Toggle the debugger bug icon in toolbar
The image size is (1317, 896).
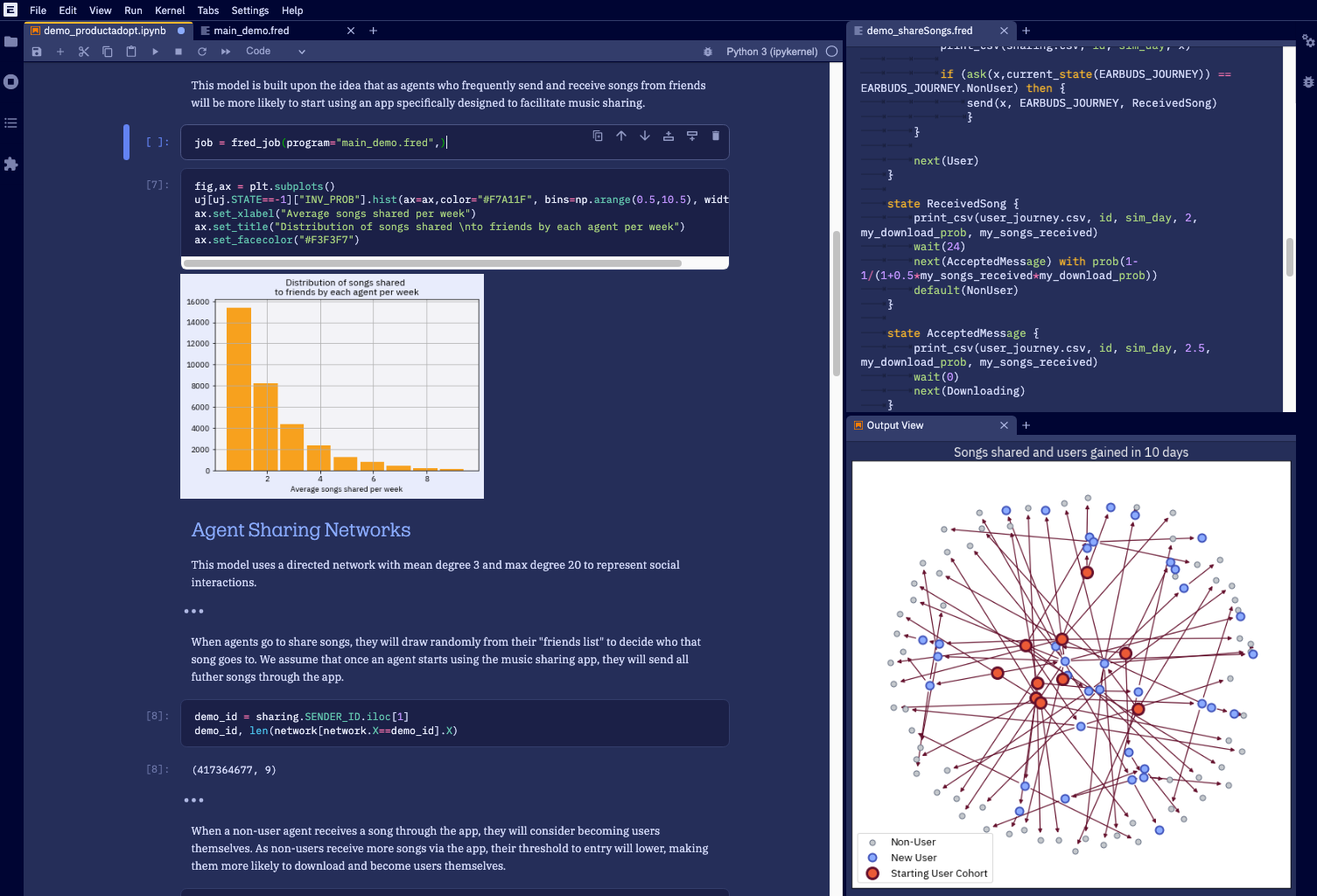click(707, 52)
